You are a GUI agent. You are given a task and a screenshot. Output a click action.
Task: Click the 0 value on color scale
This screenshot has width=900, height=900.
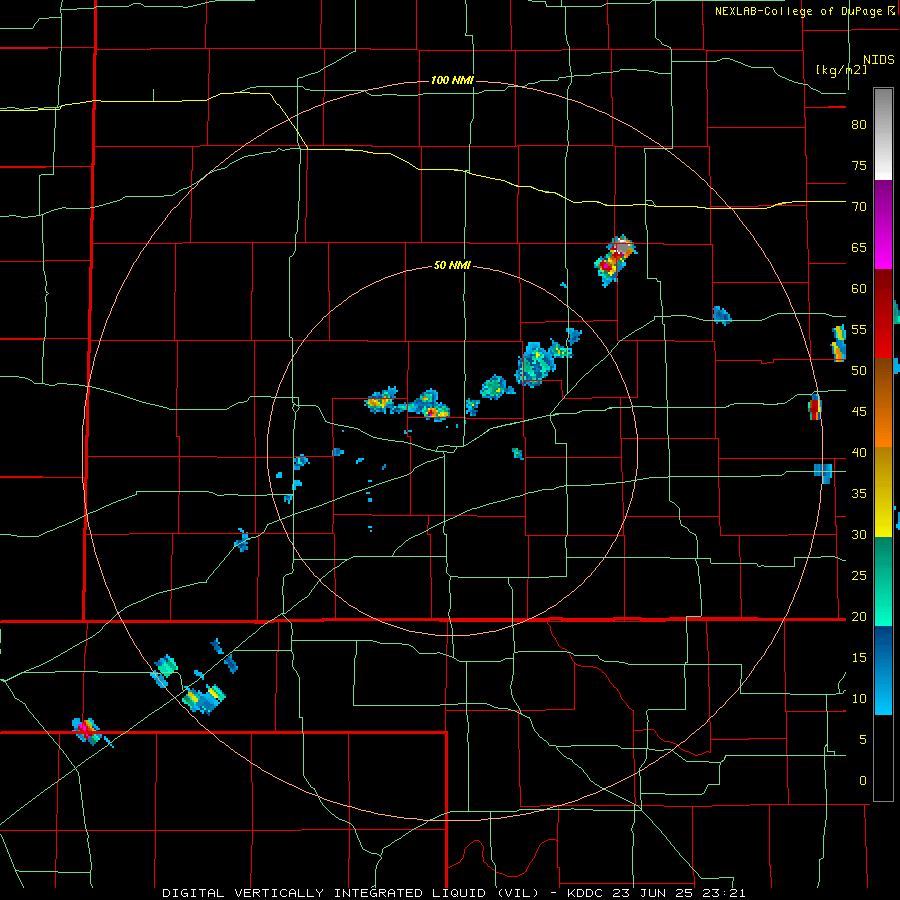click(863, 781)
